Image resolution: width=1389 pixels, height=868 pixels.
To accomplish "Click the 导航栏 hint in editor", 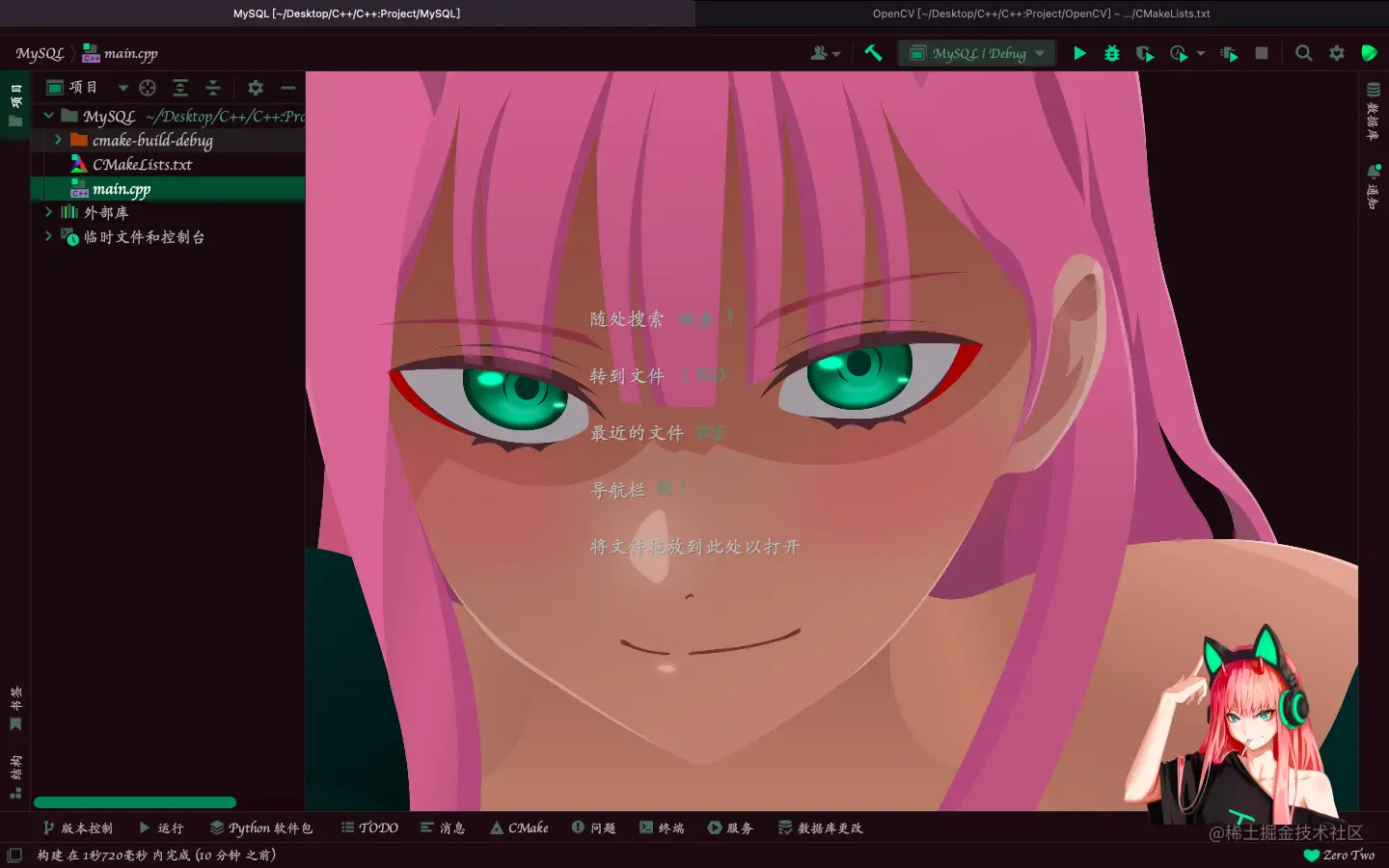I will click(x=617, y=489).
